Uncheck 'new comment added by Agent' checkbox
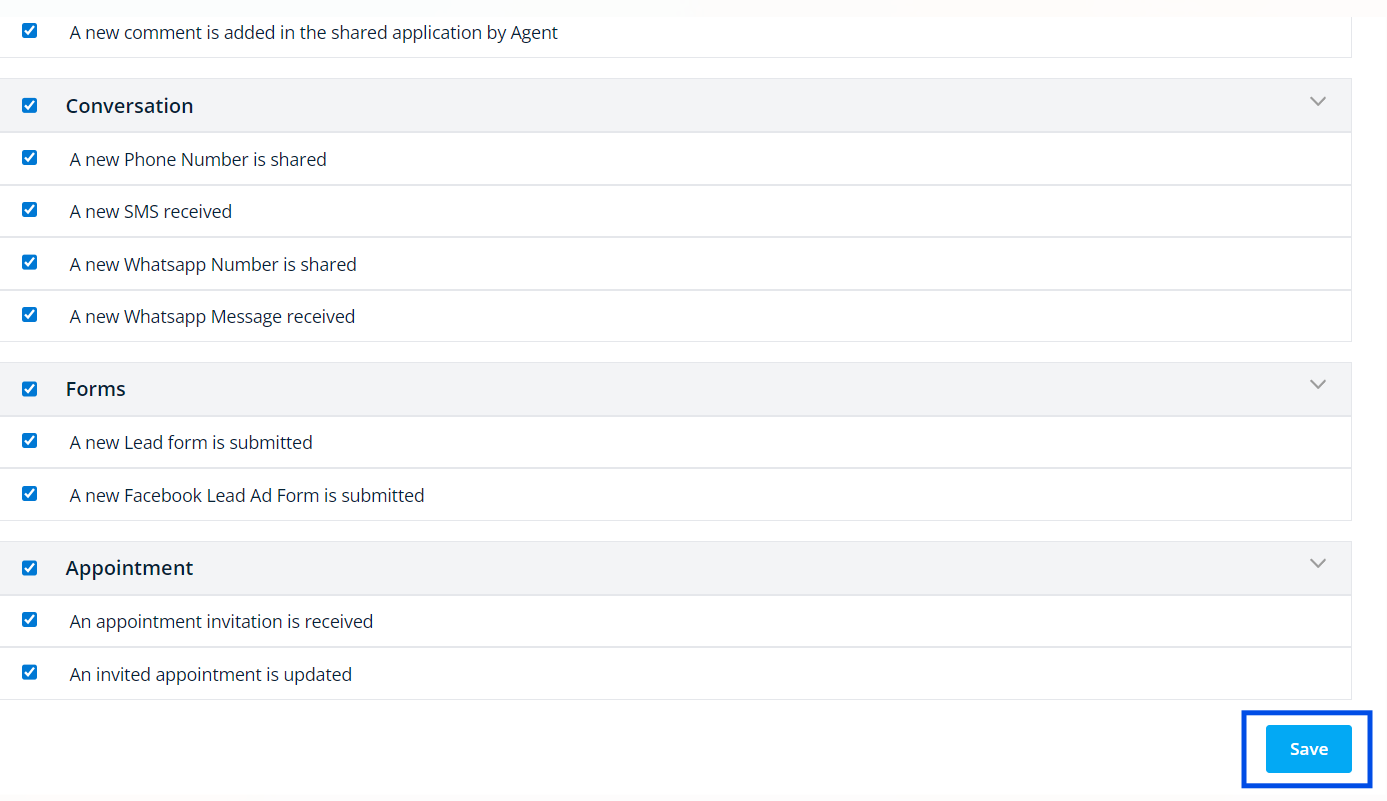Screen dimensions: 1387x801 pyautogui.click(x=29, y=30)
